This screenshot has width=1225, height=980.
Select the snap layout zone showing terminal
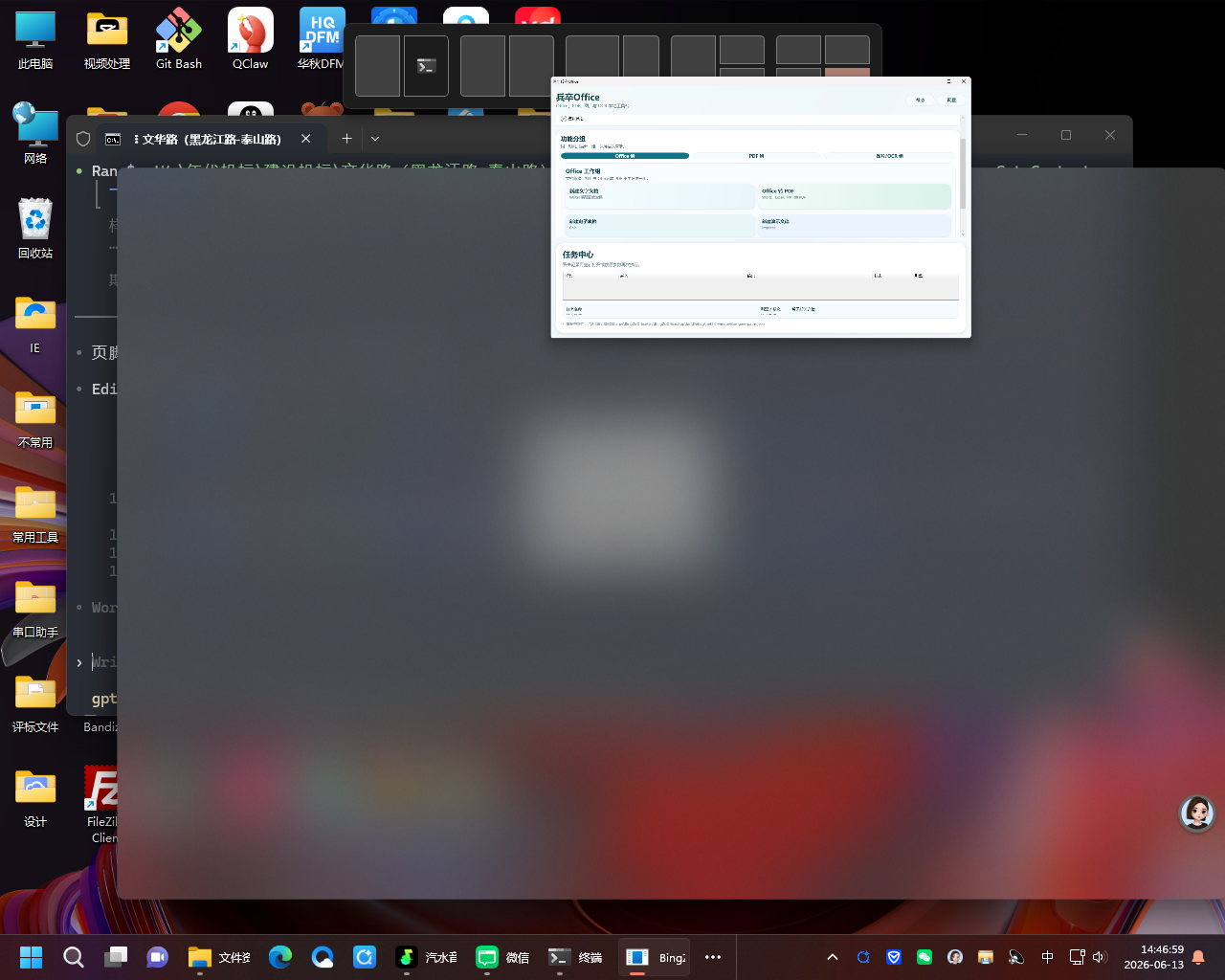tap(426, 66)
